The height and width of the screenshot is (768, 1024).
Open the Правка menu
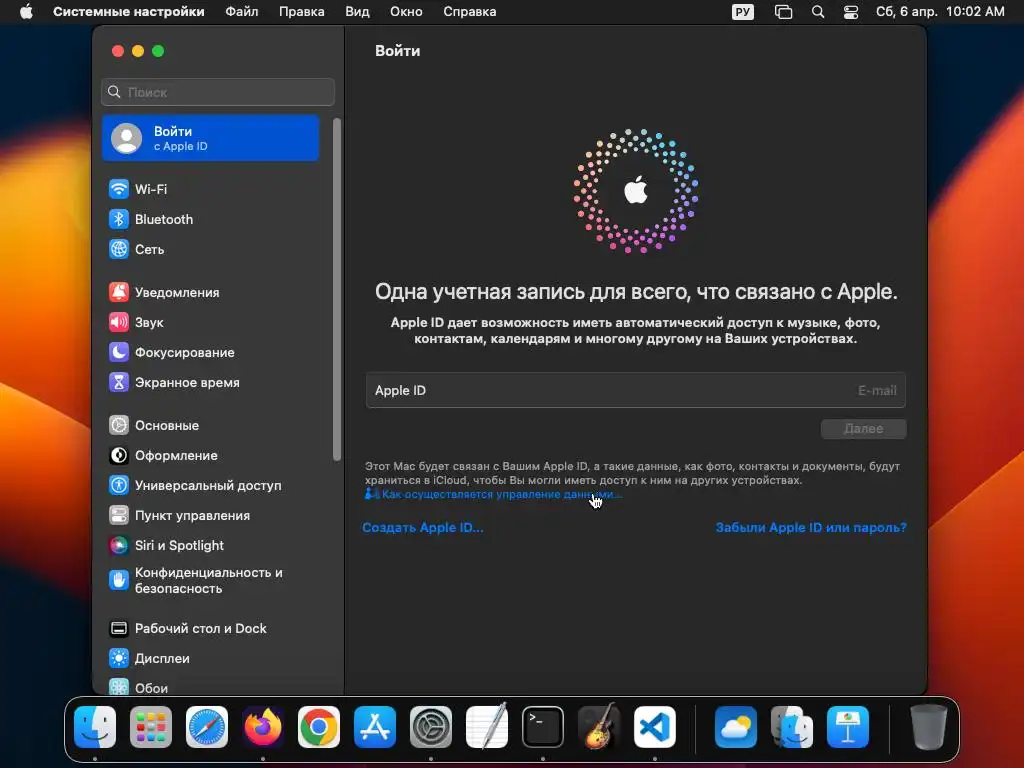pos(302,12)
